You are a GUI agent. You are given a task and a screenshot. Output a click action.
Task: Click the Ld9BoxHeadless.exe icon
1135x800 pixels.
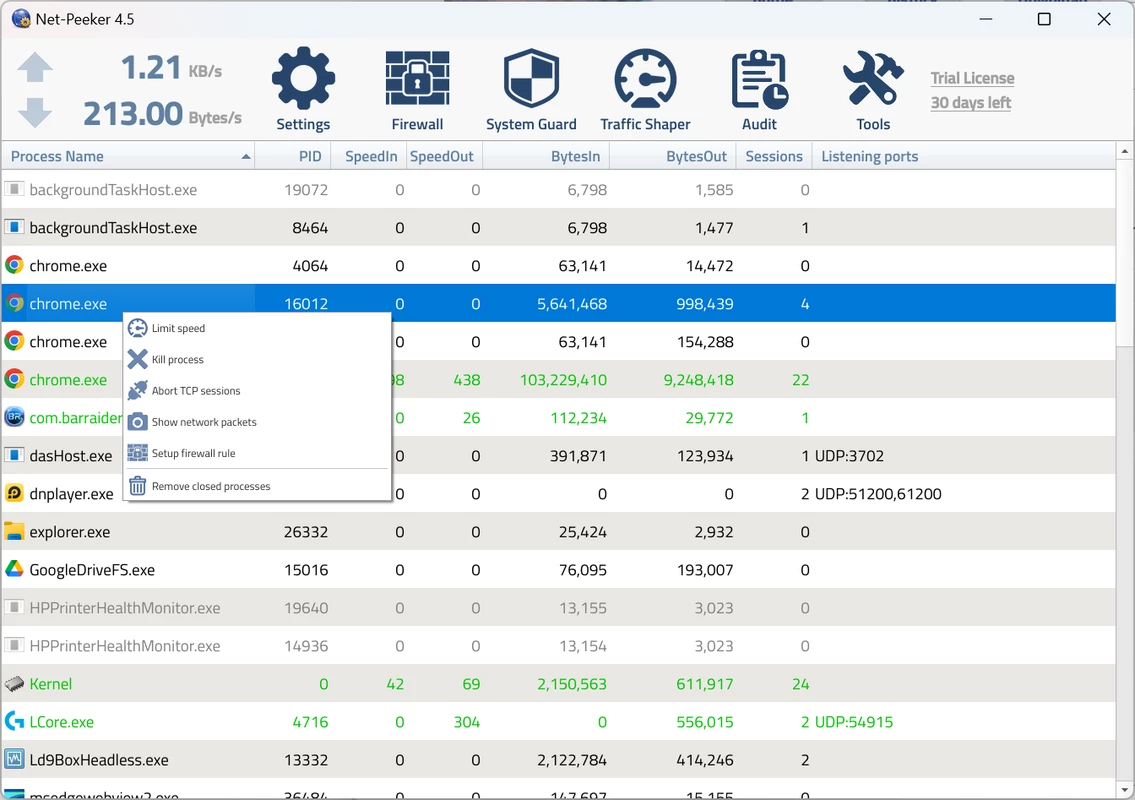tap(14, 759)
